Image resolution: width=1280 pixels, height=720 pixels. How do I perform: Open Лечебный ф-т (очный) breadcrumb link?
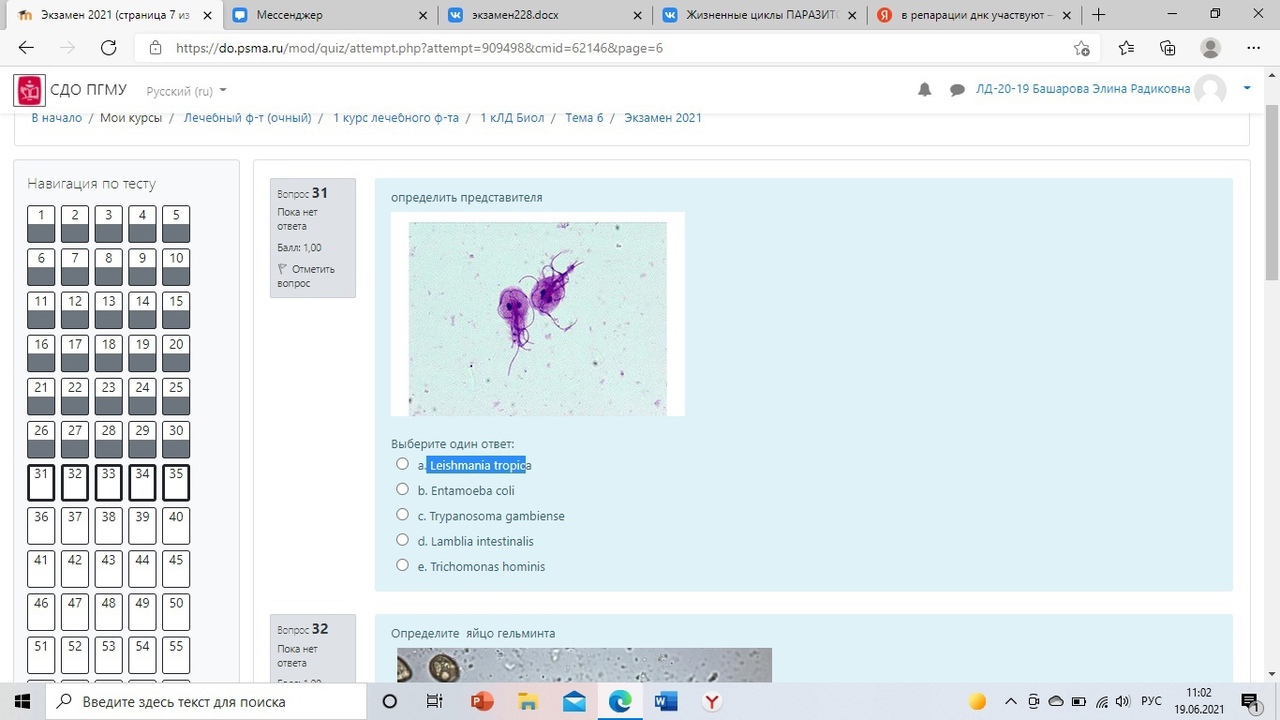pyautogui.click(x=247, y=118)
